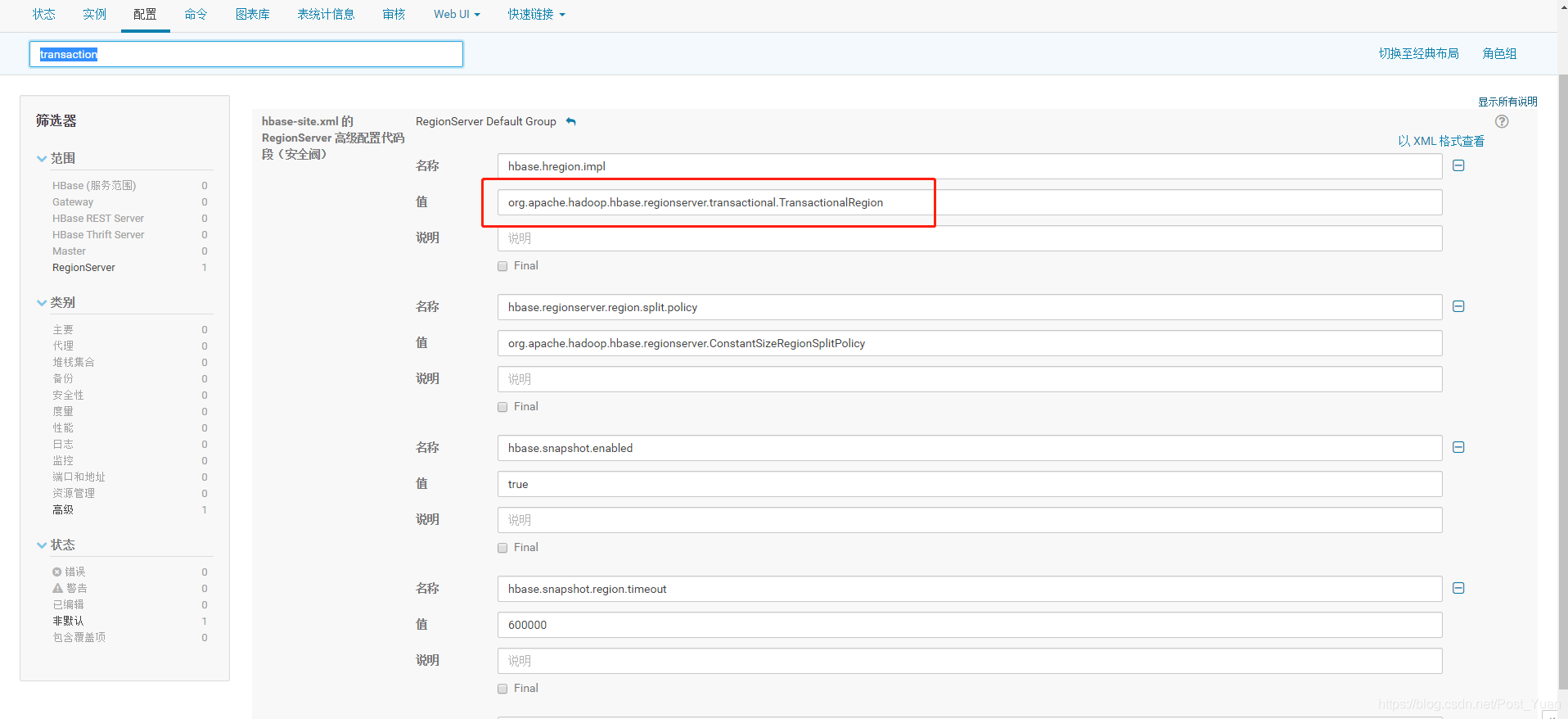Viewport: 1568px width, 719px height.
Task: Edit the TransactionalRegion value field
Action: coord(970,202)
